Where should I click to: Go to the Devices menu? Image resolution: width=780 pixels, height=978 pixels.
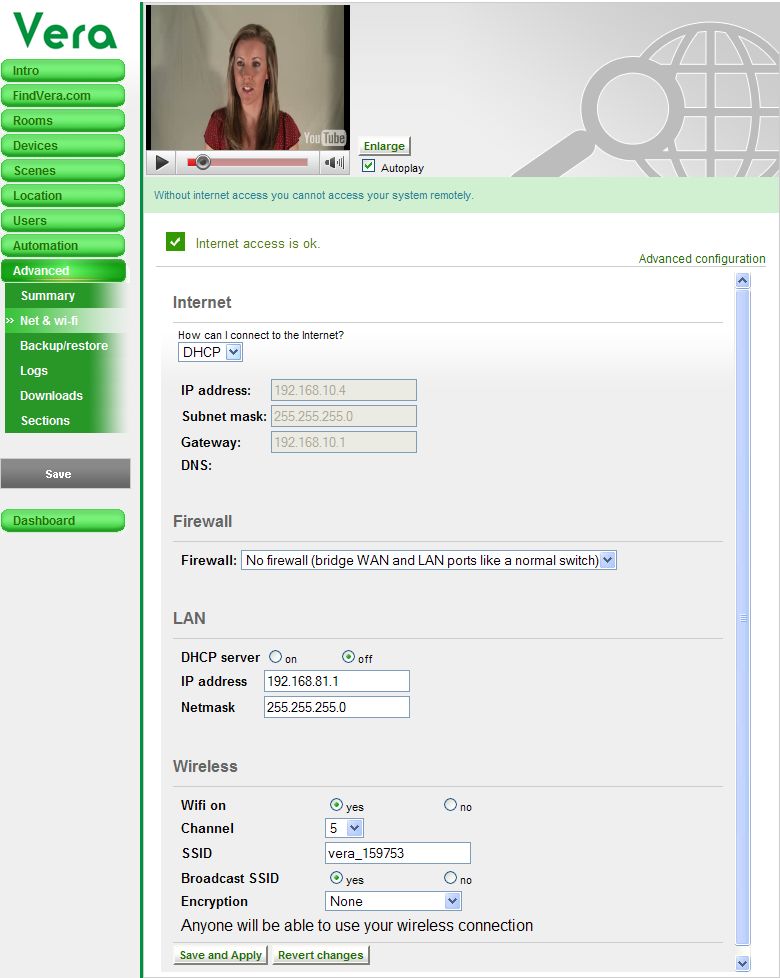(62, 146)
